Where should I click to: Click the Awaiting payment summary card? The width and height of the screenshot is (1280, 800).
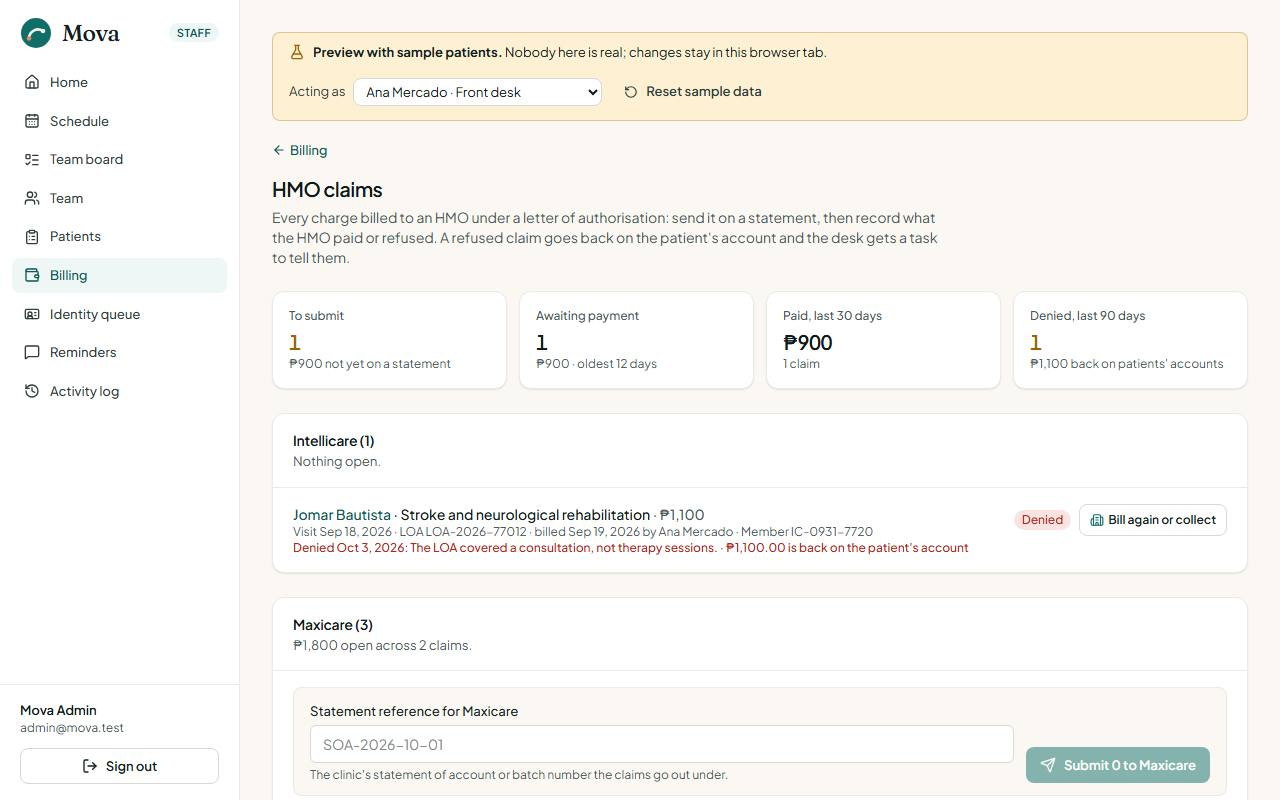pyautogui.click(x=636, y=340)
